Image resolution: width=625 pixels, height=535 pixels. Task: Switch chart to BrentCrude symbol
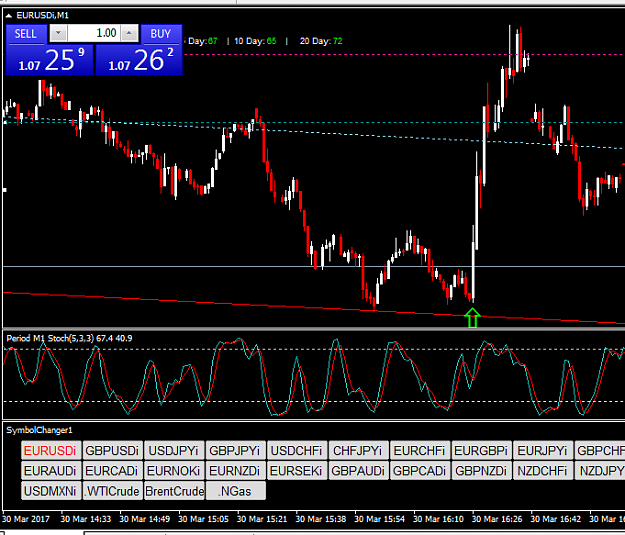coord(174,491)
